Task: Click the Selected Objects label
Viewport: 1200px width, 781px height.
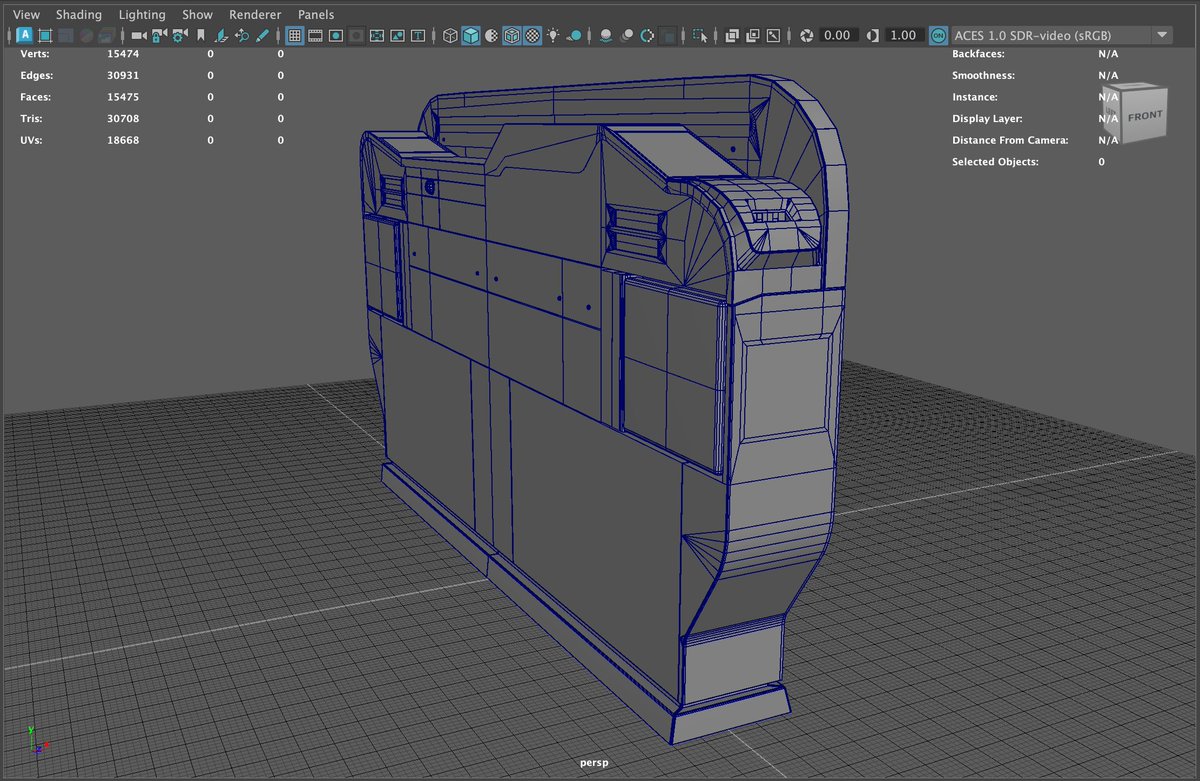Action: click(x=995, y=162)
